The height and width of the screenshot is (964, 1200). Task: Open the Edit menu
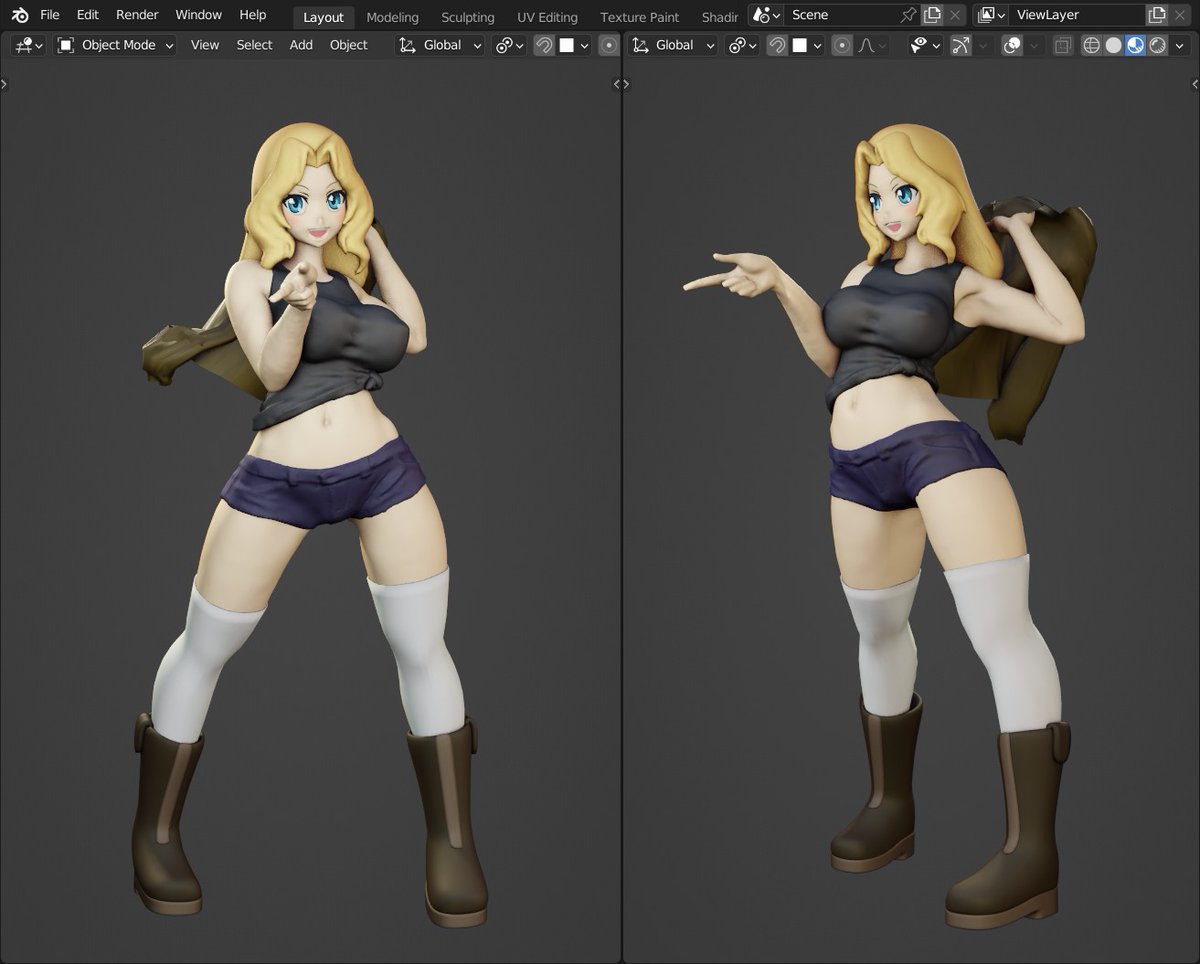click(88, 15)
